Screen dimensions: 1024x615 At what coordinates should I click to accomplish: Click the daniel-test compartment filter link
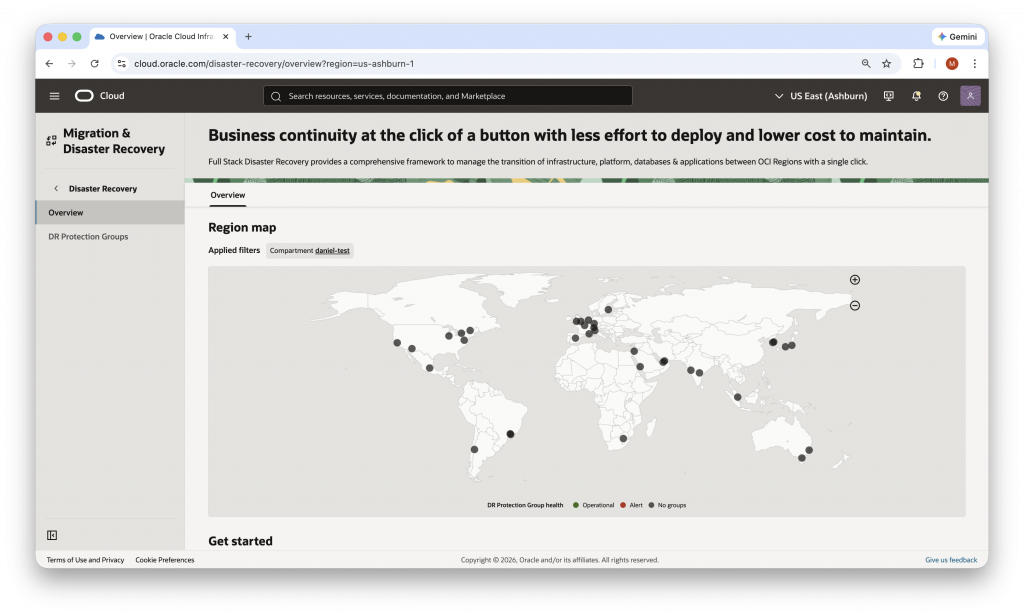click(332, 251)
